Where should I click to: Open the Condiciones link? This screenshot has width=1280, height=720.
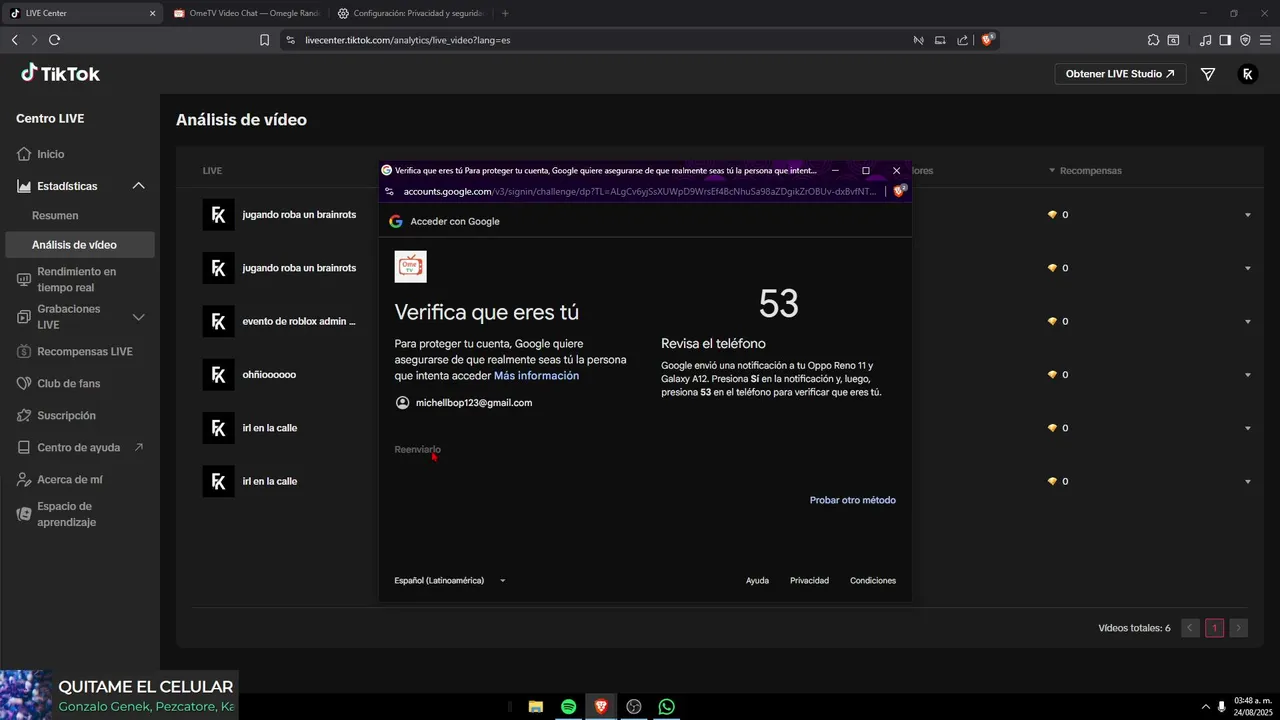[873, 581]
